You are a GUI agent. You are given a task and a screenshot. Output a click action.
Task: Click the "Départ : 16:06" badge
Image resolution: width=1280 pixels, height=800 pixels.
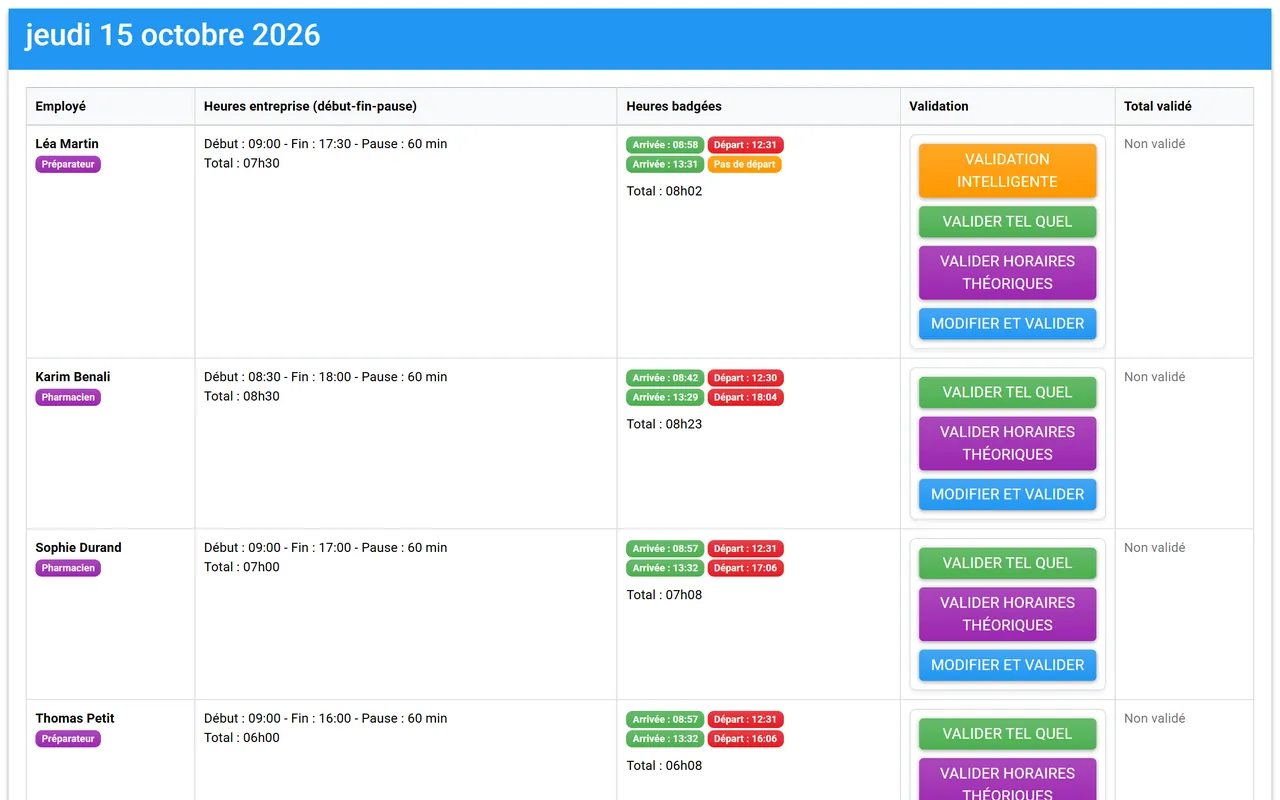[x=746, y=739]
